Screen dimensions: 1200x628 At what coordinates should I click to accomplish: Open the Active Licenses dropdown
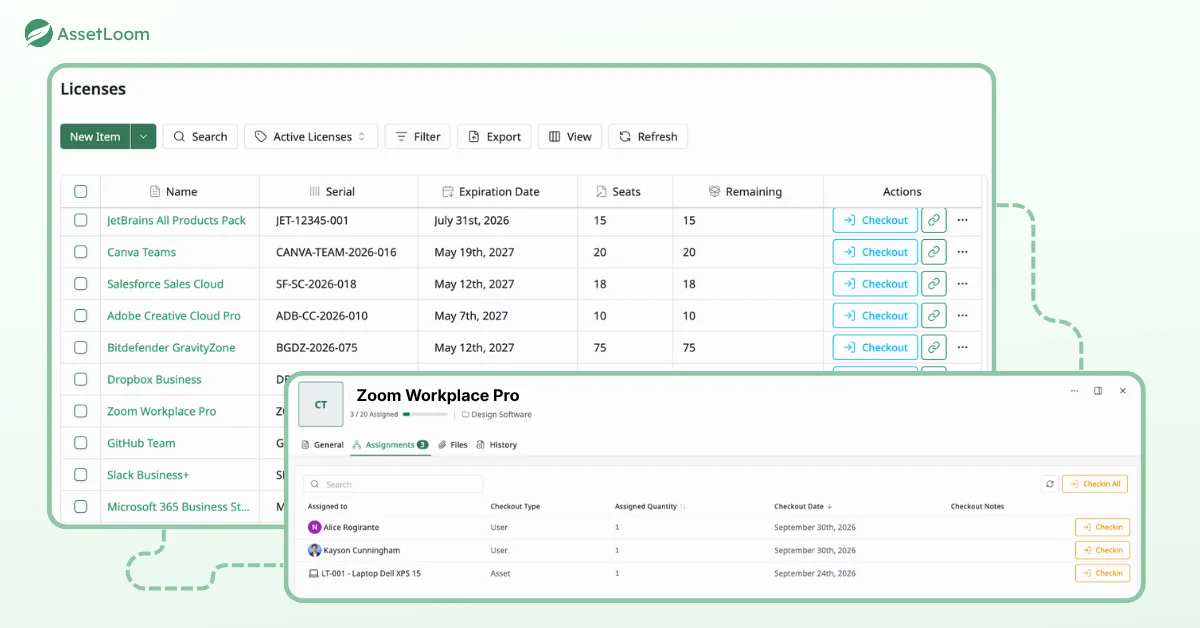pos(311,137)
